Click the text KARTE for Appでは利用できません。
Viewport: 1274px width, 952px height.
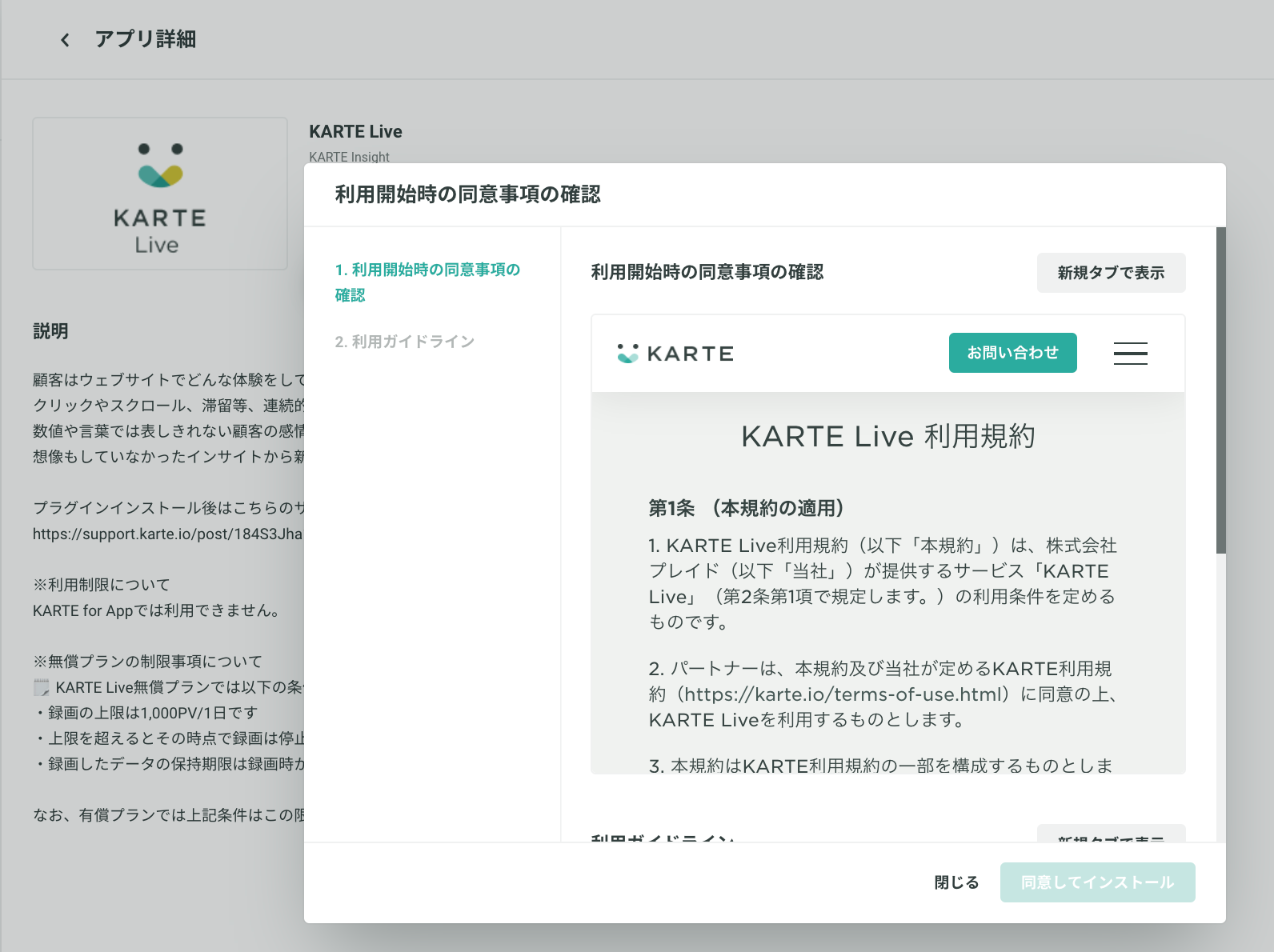point(156,610)
